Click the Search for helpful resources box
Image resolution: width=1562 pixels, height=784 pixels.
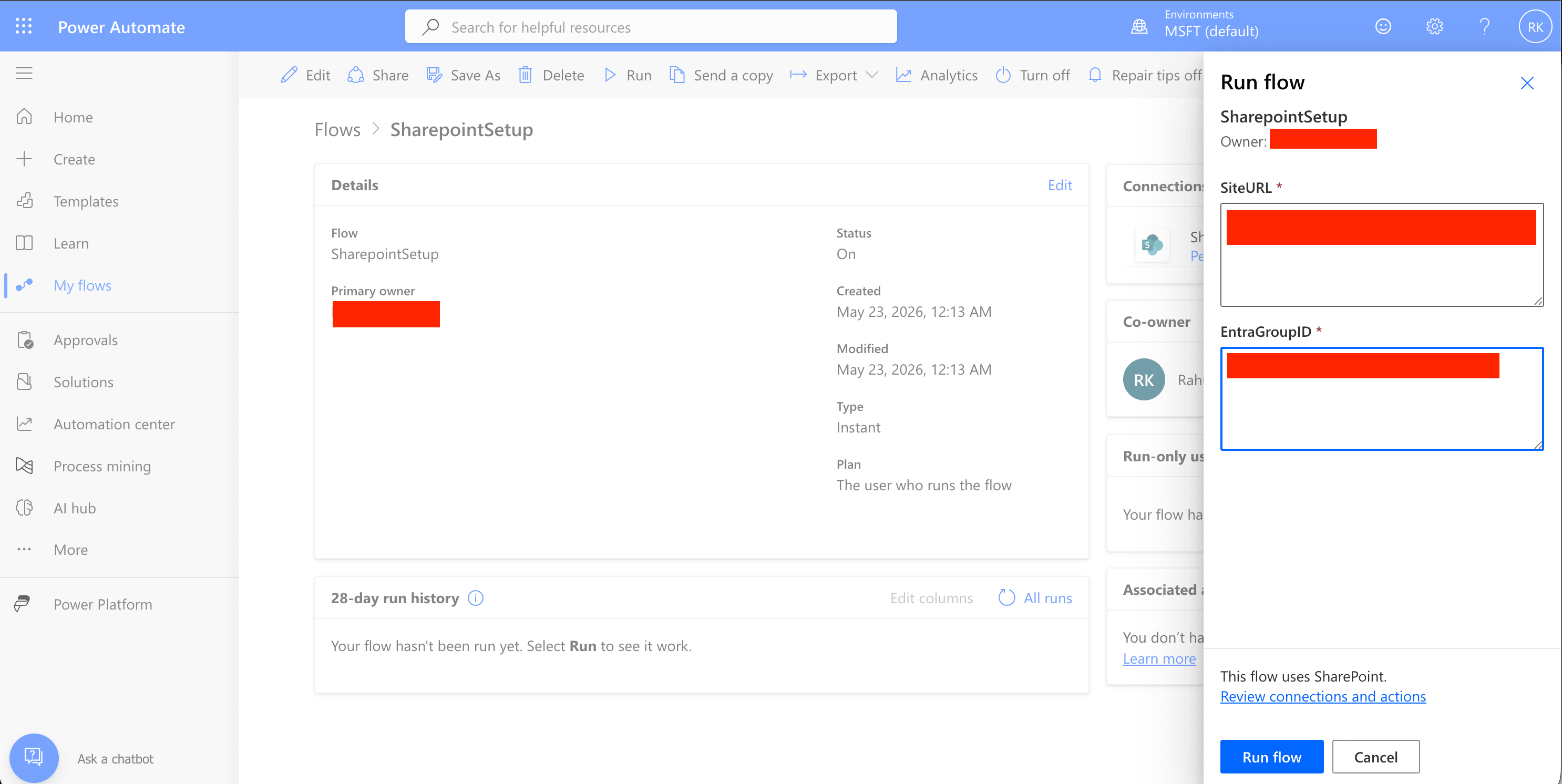pyautogui.click(x=651, y=27)
